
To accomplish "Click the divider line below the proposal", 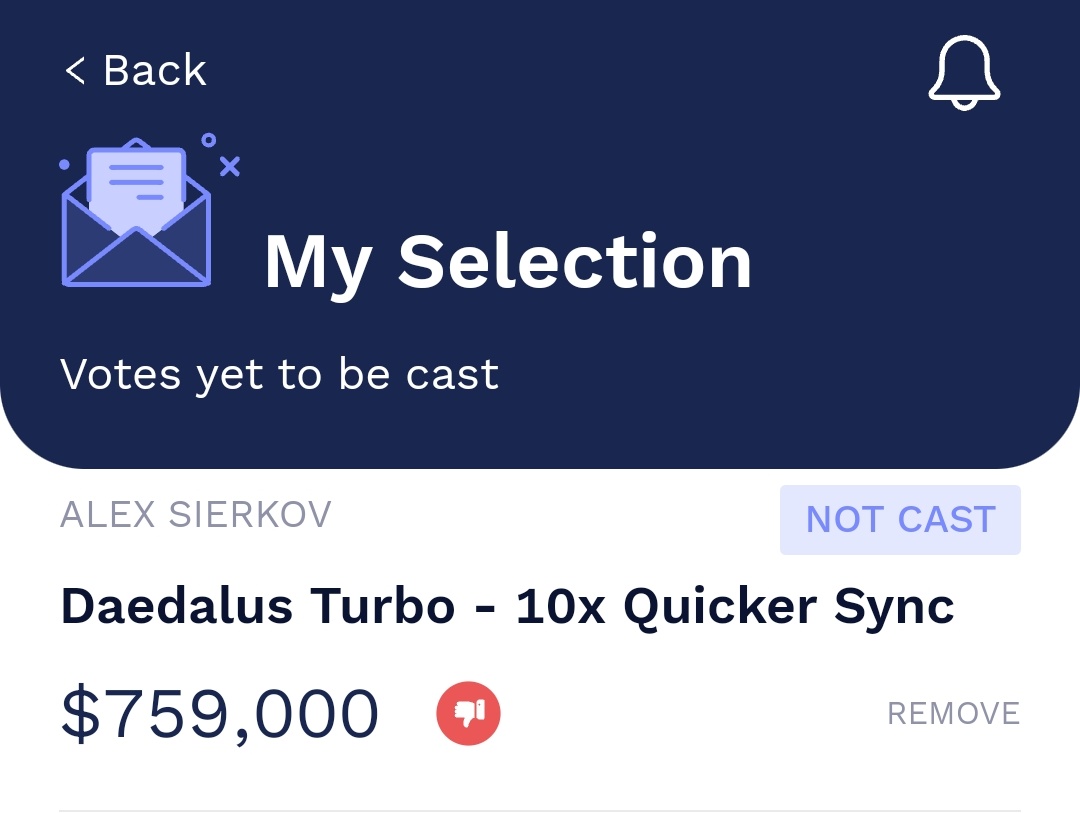I will click(x=540, y=811).
